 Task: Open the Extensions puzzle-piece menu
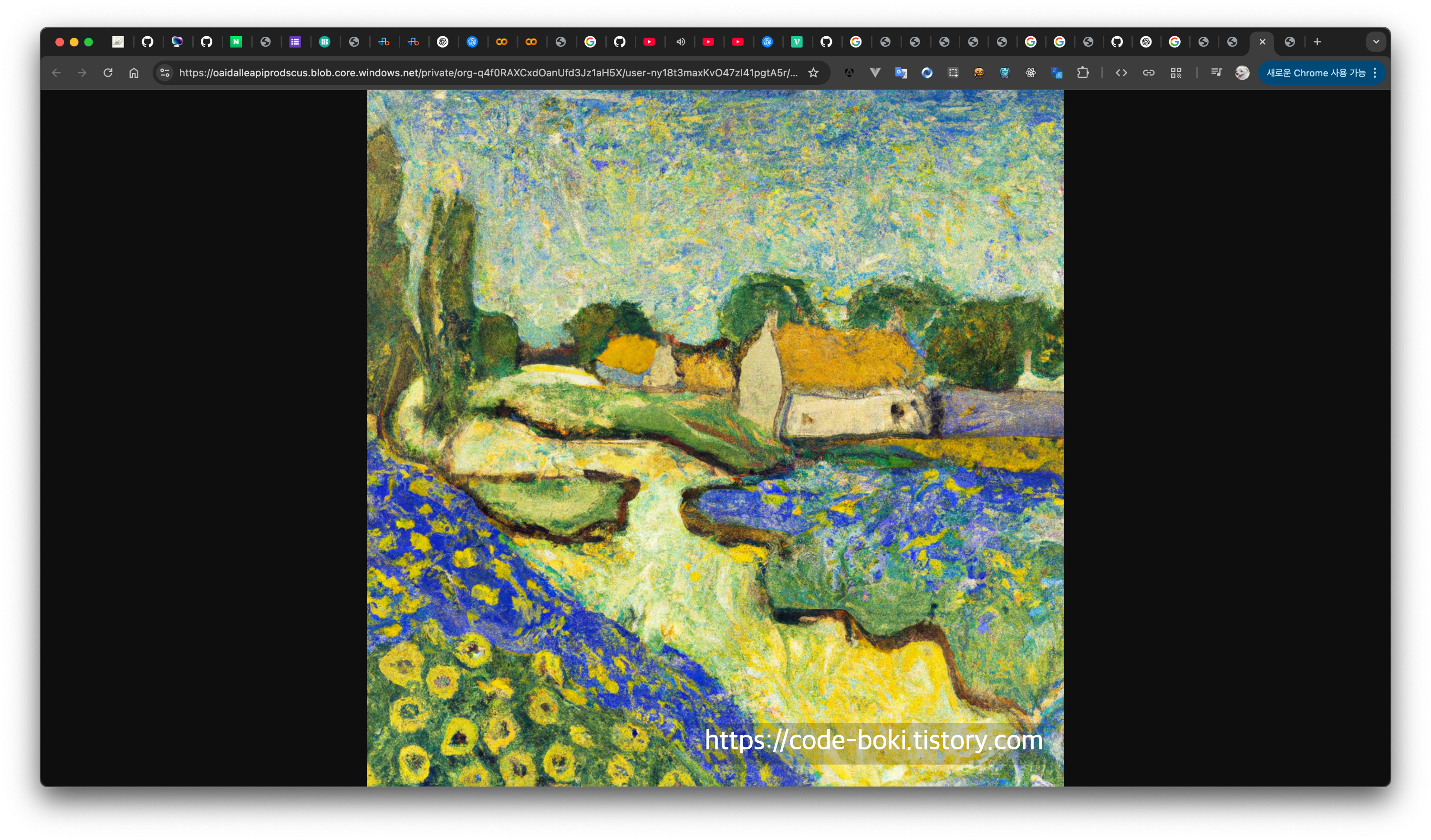(1083, 73)
